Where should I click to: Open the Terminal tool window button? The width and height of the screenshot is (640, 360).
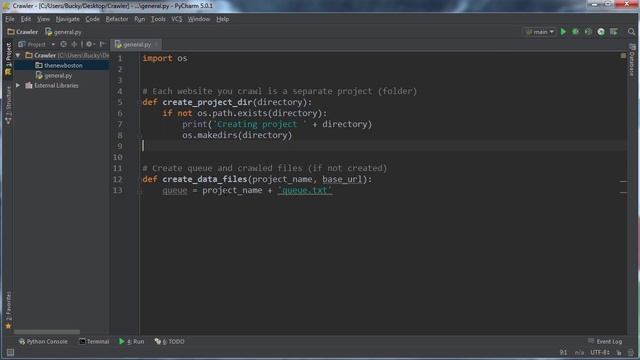(94, 341)
